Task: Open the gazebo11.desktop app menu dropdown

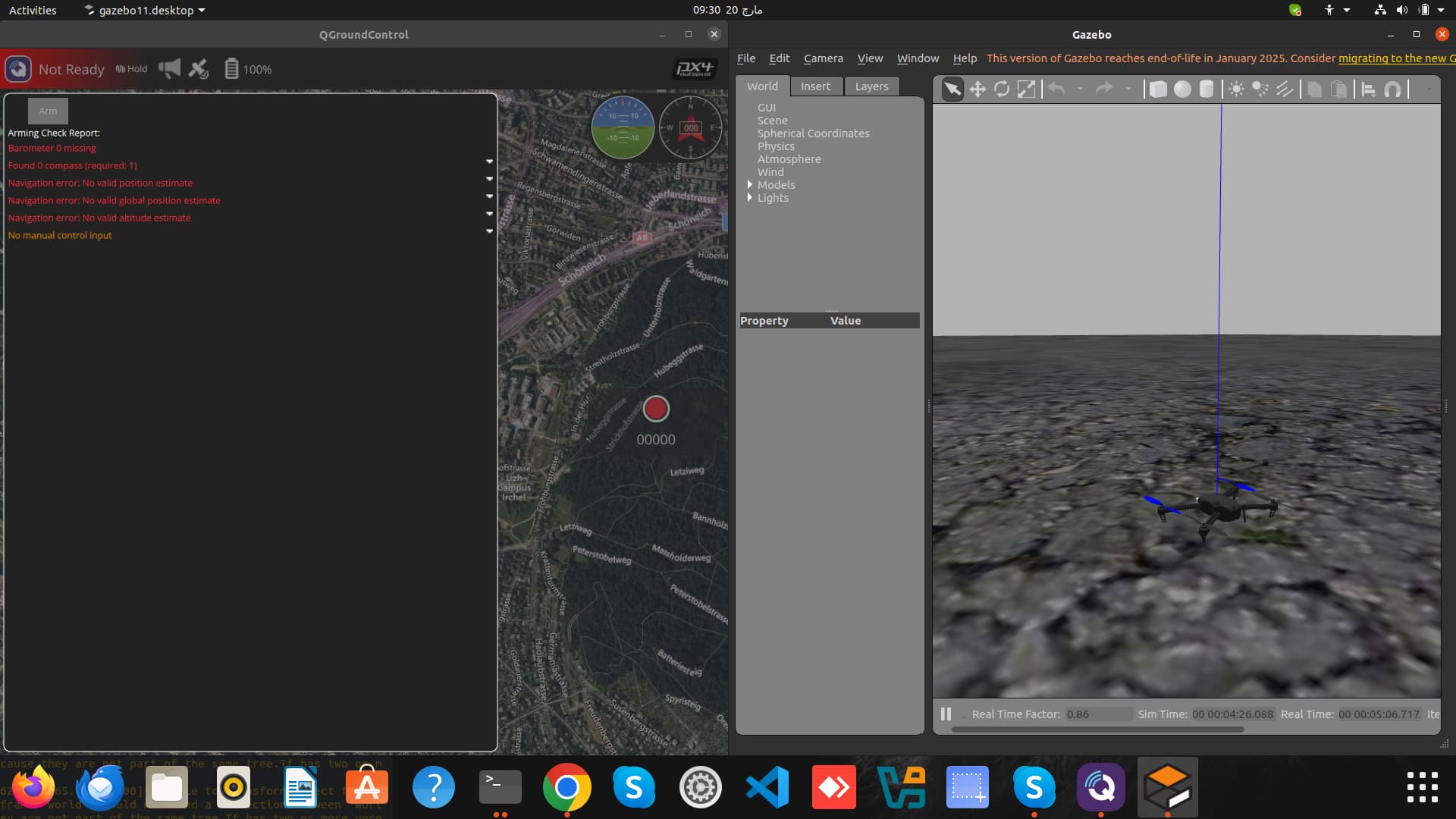Action: click(144, 10)
